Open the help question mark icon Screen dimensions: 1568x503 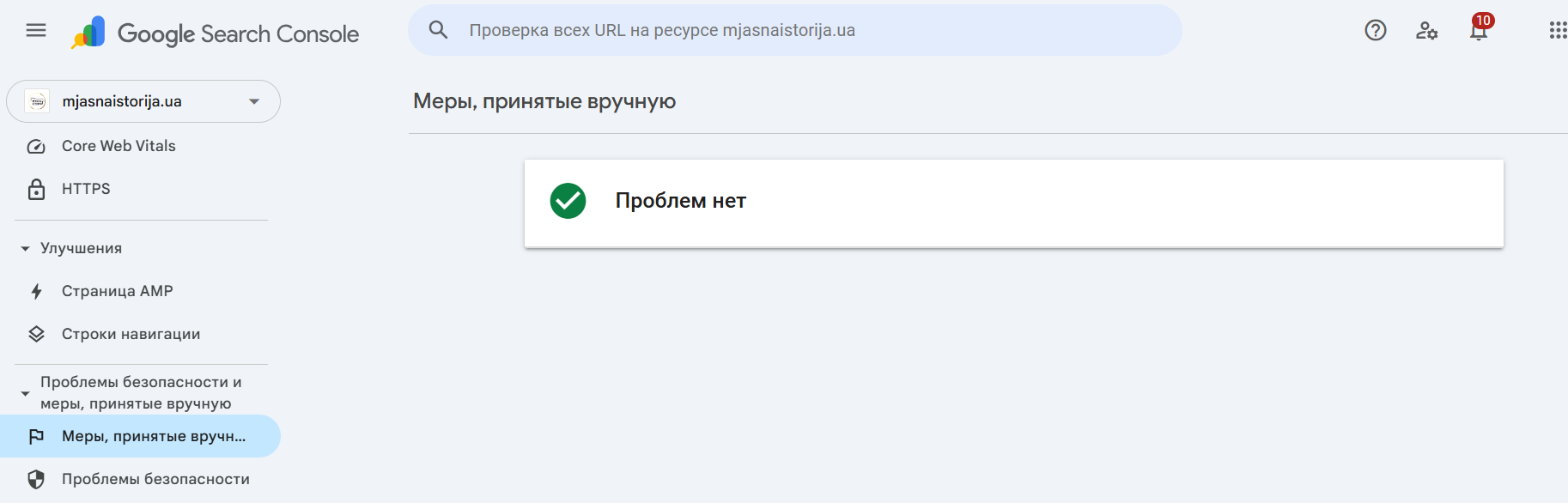click(1375, 31)
